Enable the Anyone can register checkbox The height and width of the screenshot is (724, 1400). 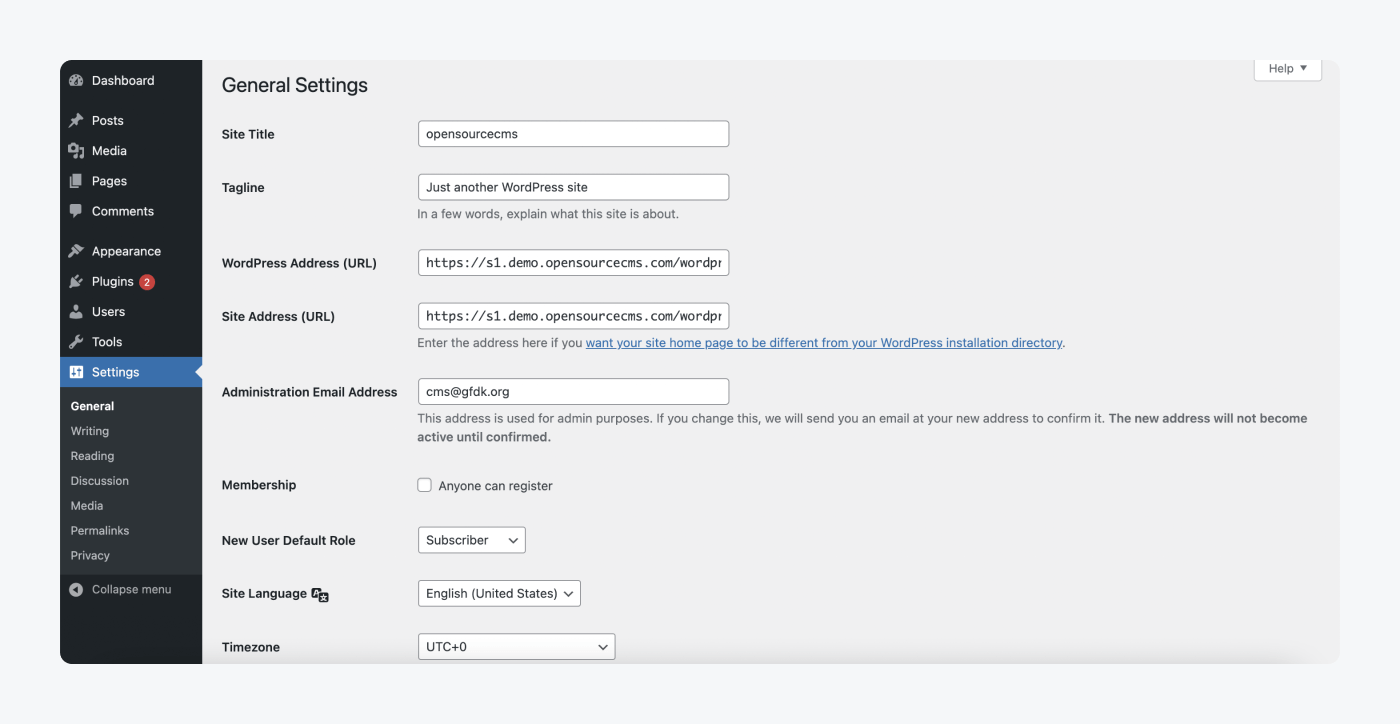[424, 484]
